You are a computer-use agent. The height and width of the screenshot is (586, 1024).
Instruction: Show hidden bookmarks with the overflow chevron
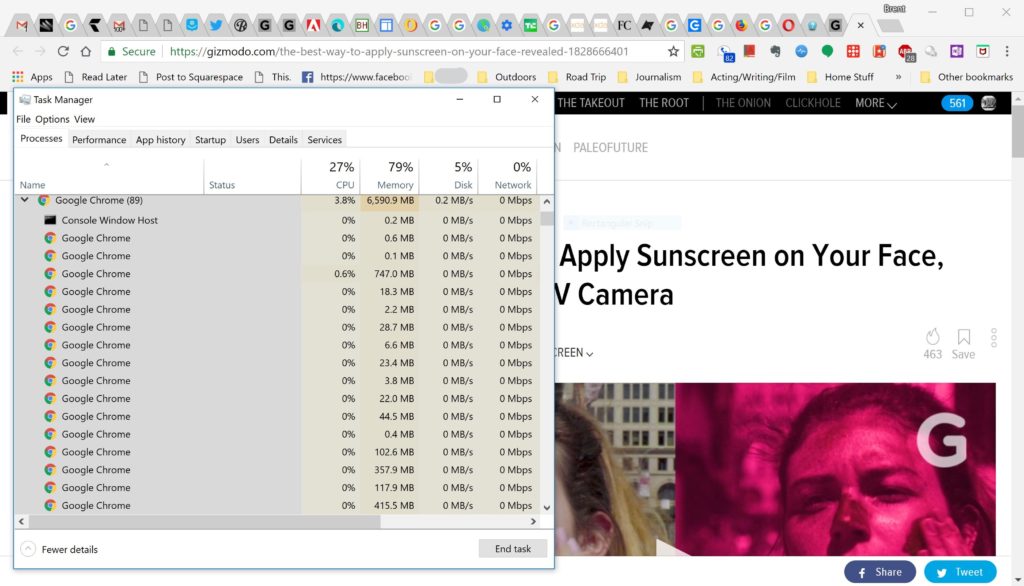pos(898,77)
